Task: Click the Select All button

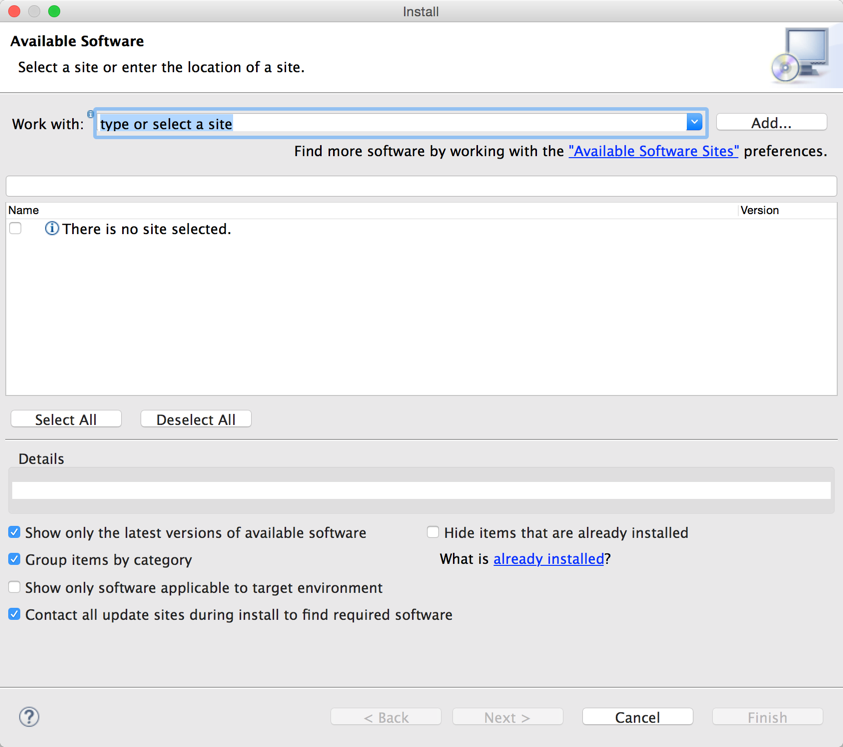Action: pyautogui.click(x=66, y=419)
